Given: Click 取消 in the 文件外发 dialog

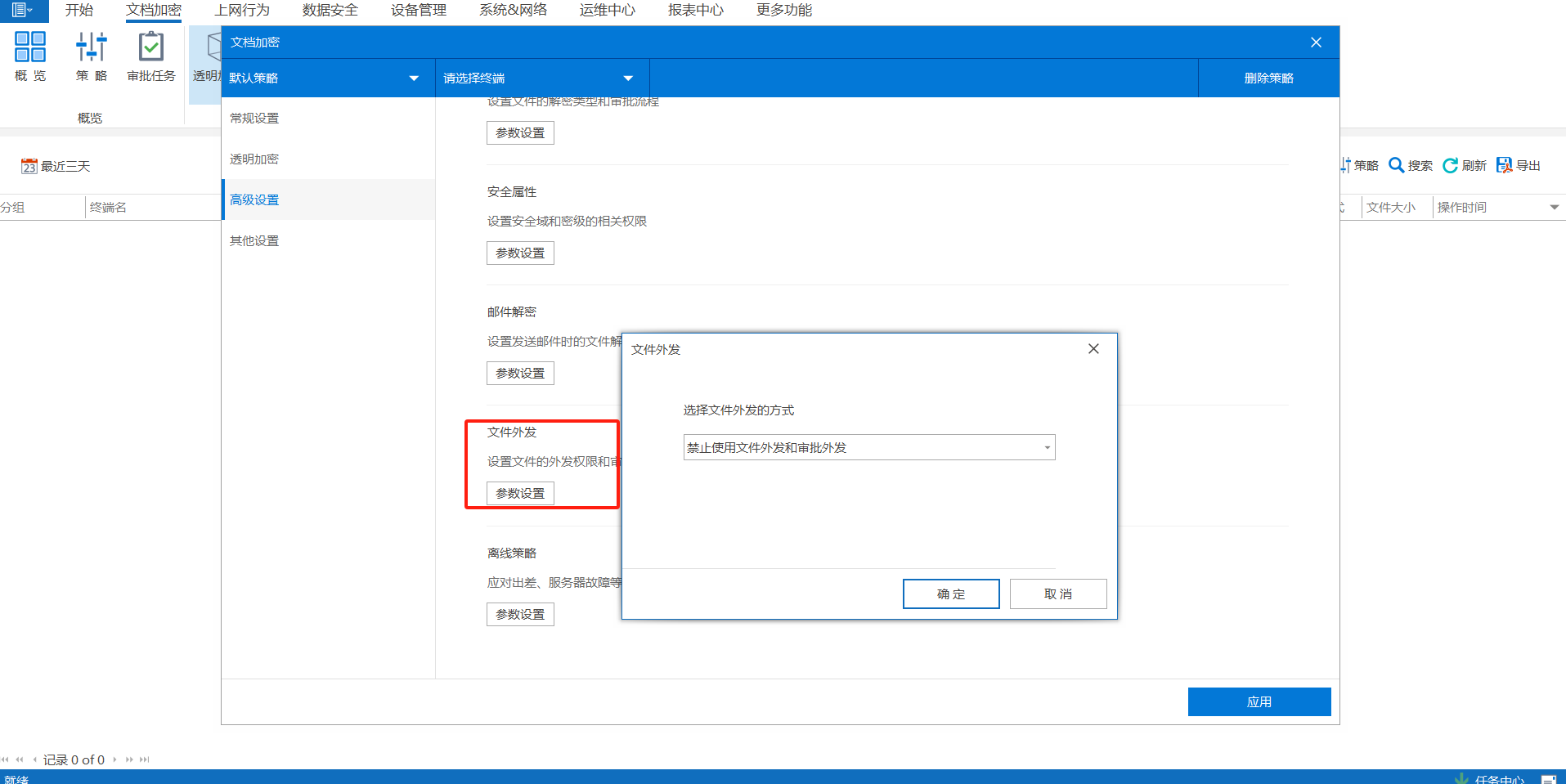Looking at the screenshot, I should (1058, 594).
